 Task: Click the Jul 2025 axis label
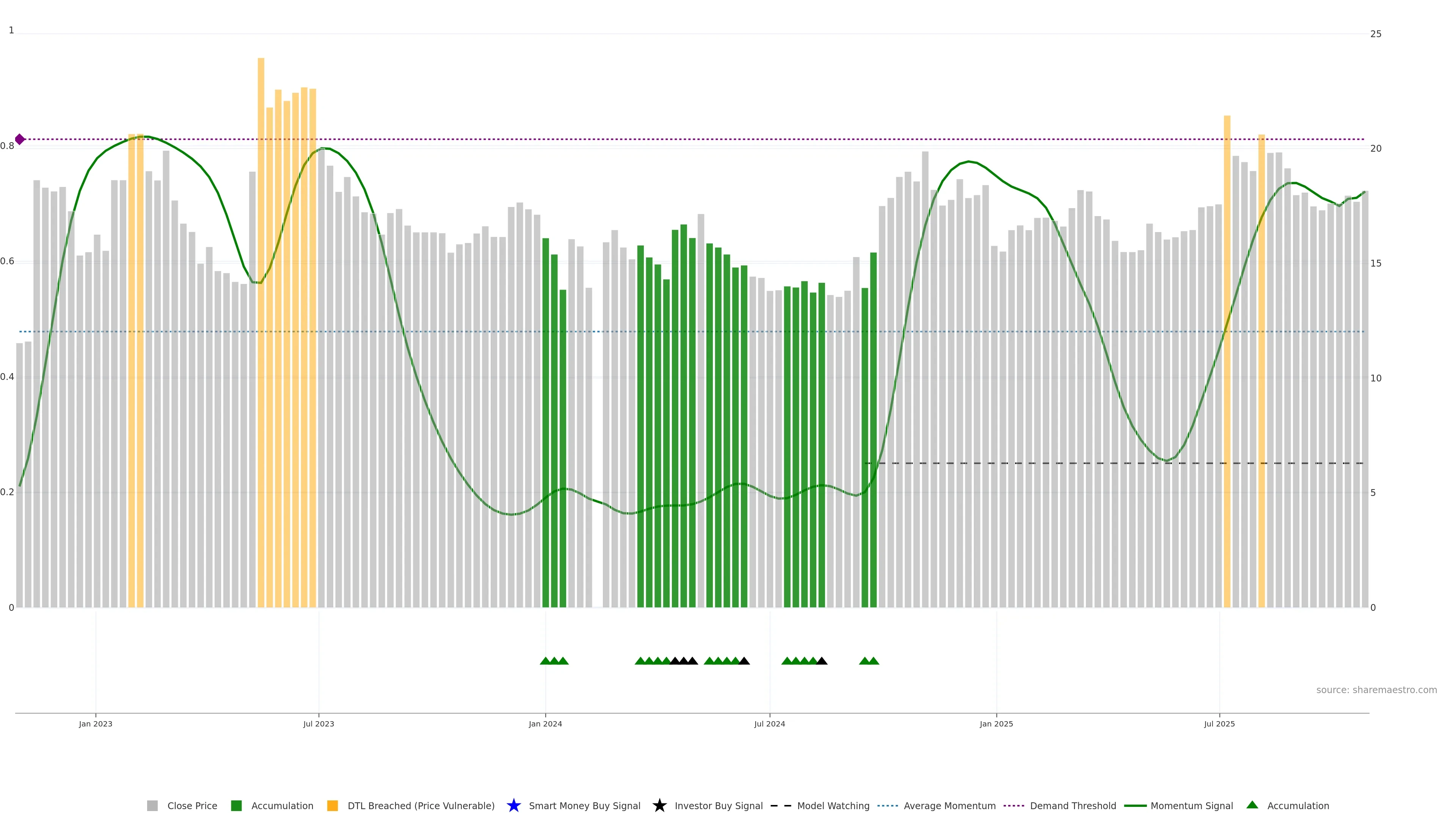coord(1219,723)
